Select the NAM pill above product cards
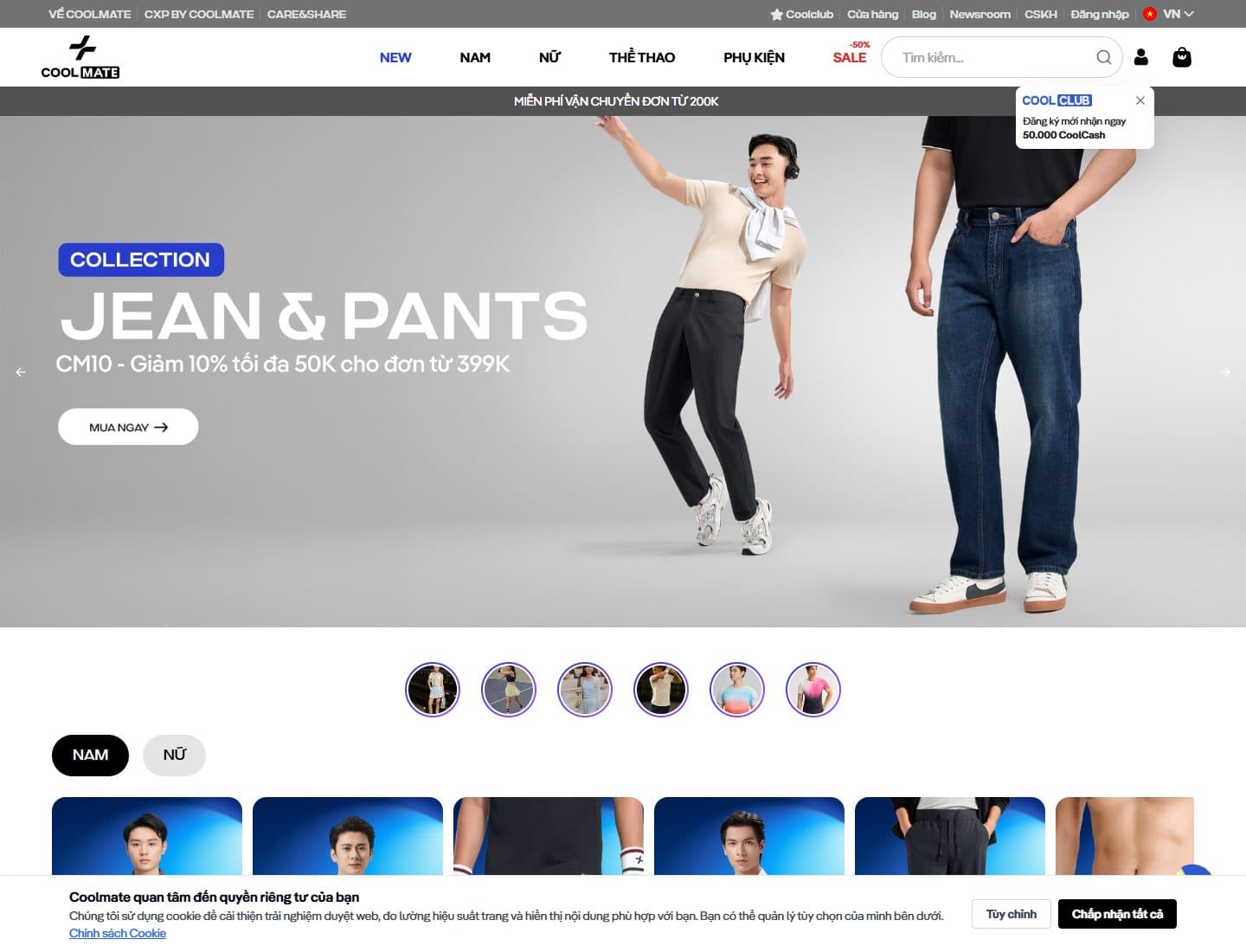This screenshot has width=1246, height=952. [90, 755]
